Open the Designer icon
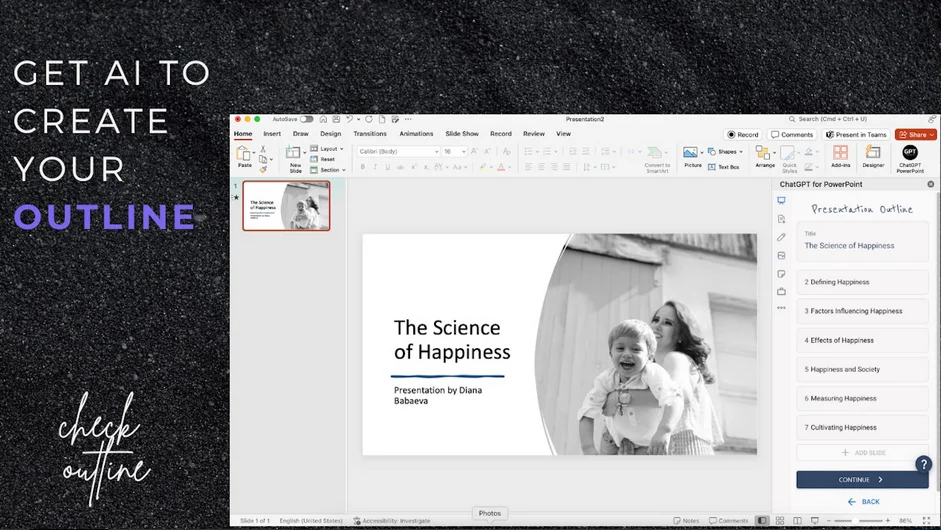This screenshot has height=530, width=941. pos(873,152)
